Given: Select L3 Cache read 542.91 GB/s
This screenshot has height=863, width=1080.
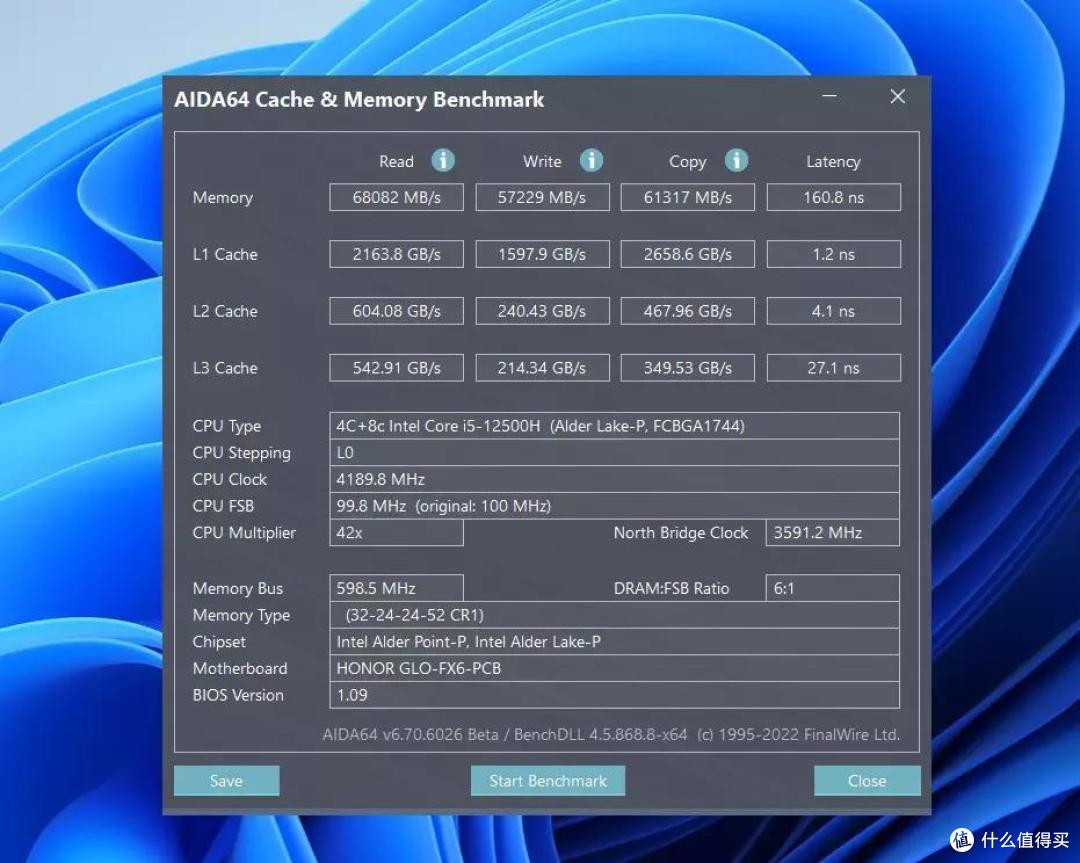Looking at the screenshot, I should [397, 368].
